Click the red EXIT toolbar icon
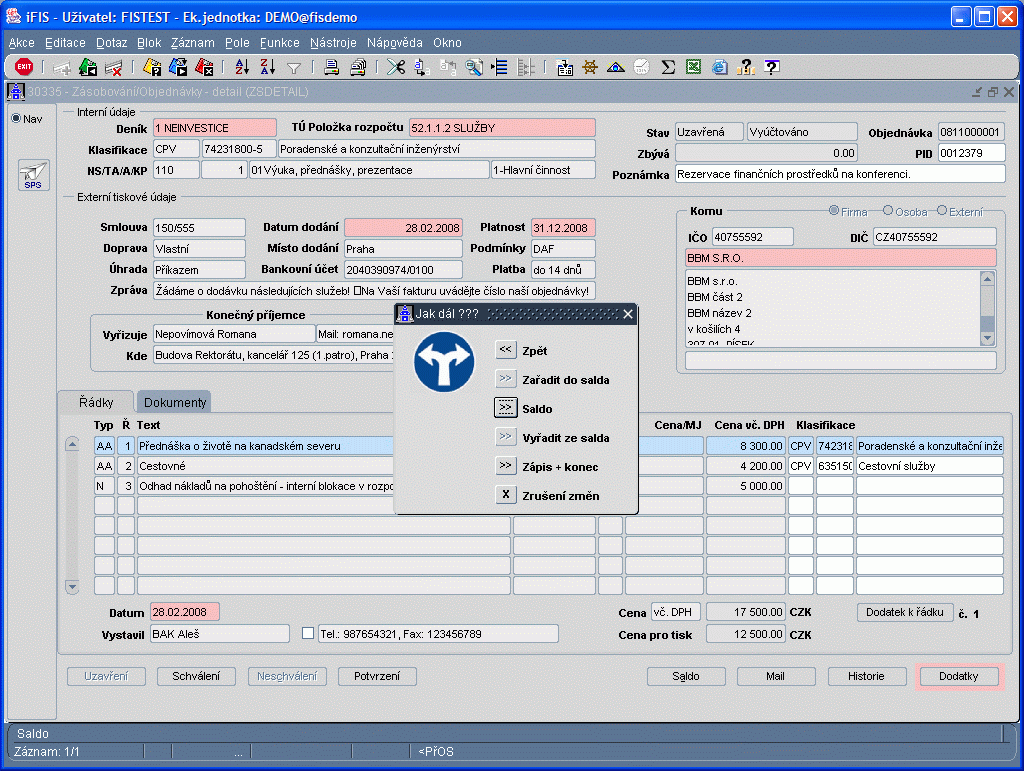This screenshot has width=1024, height=771. pyautogui.click(x=24, y=67)
